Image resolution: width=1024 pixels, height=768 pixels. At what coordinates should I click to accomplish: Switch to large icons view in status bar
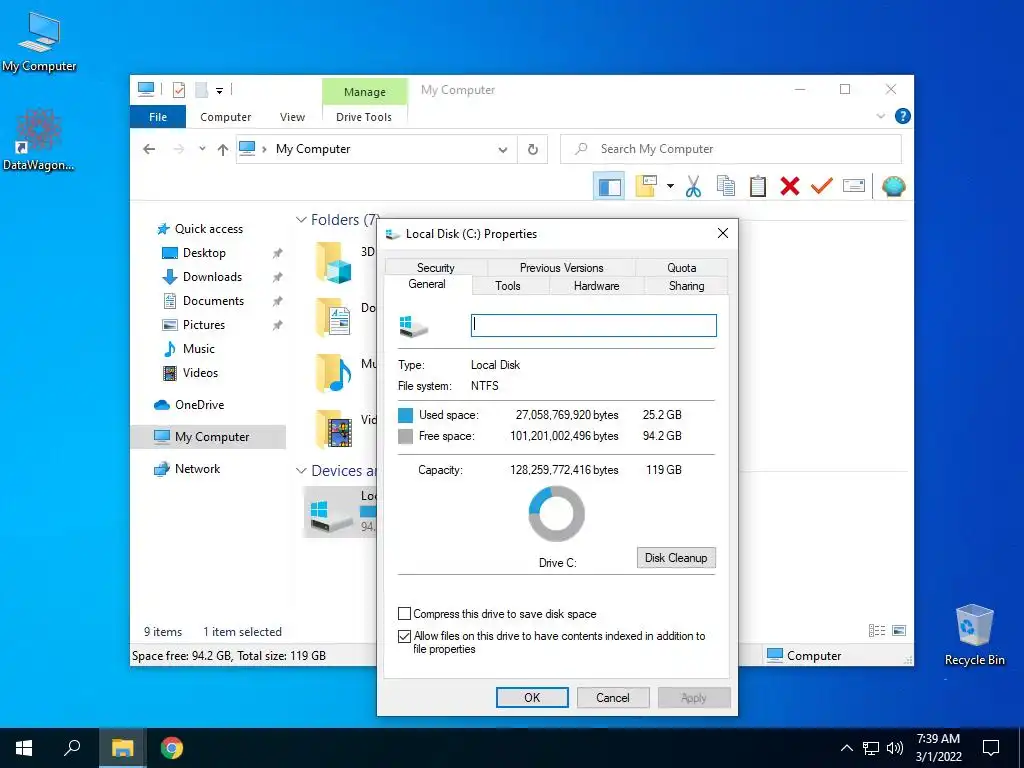pyautogui.click(x=899, y=630)
